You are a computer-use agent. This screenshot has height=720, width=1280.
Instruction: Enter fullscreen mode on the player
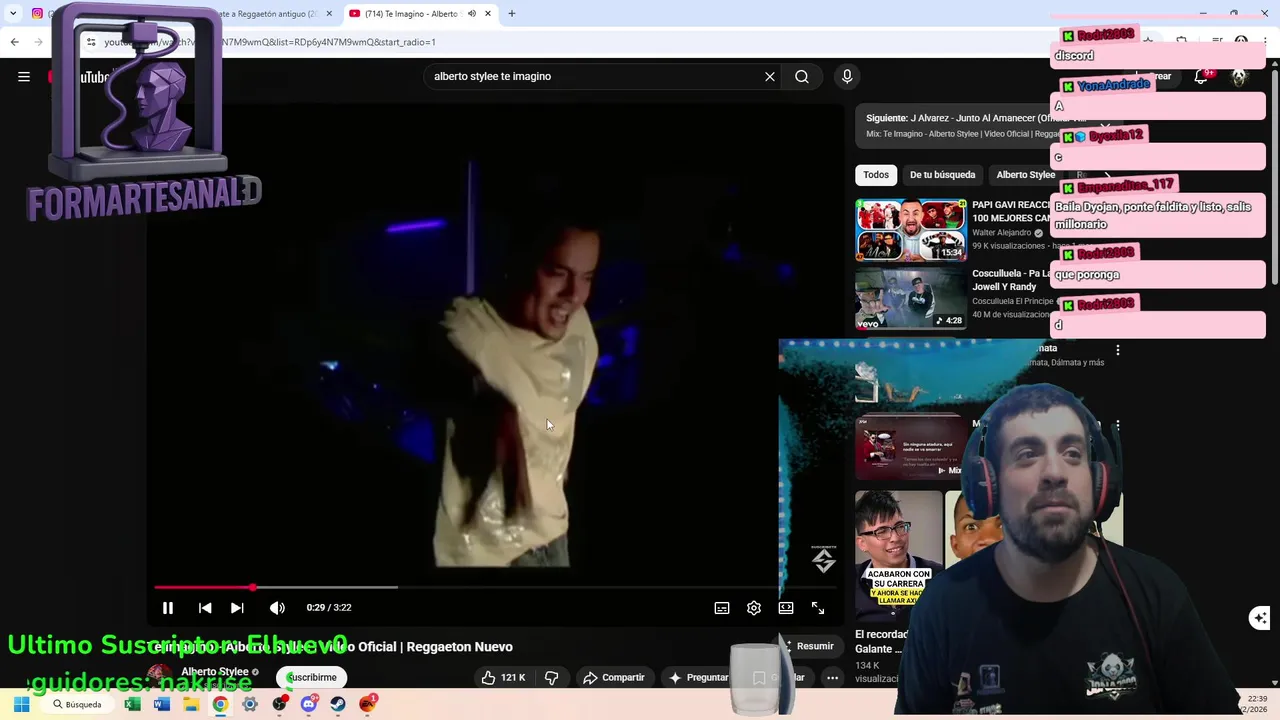pos(818,607)
